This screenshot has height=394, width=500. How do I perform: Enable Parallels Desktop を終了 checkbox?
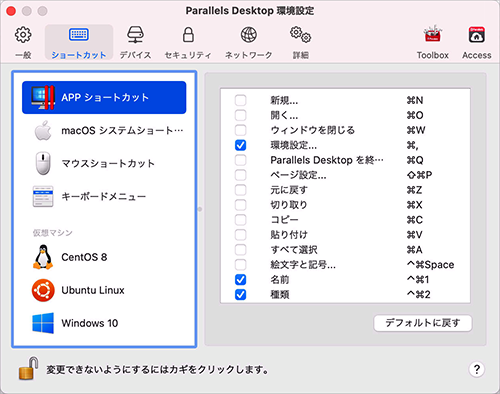[240, 160]
